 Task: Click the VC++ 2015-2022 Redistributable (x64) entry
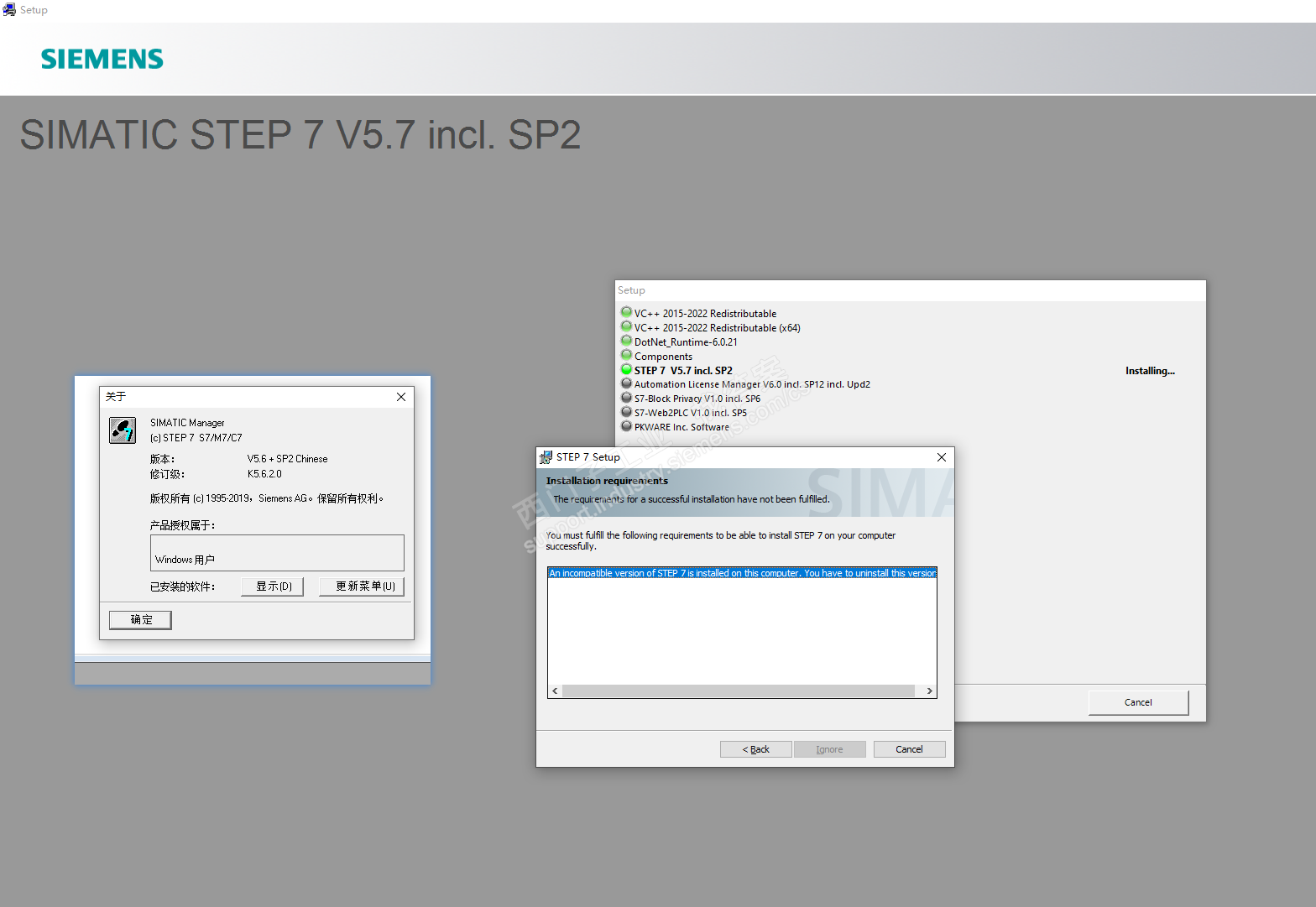[x=718, y=328]
